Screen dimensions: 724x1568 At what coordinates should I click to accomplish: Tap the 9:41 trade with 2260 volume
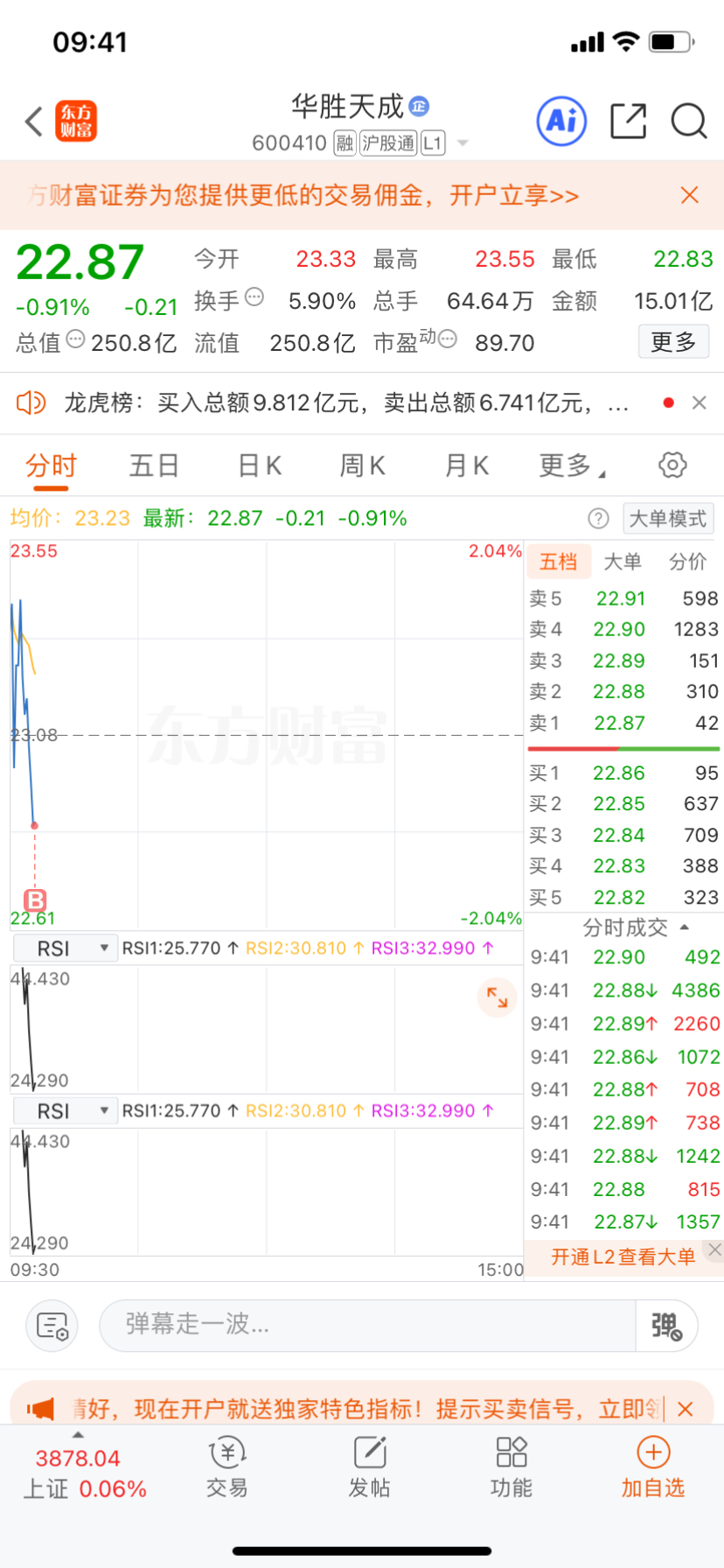(x=623, y=1024)
